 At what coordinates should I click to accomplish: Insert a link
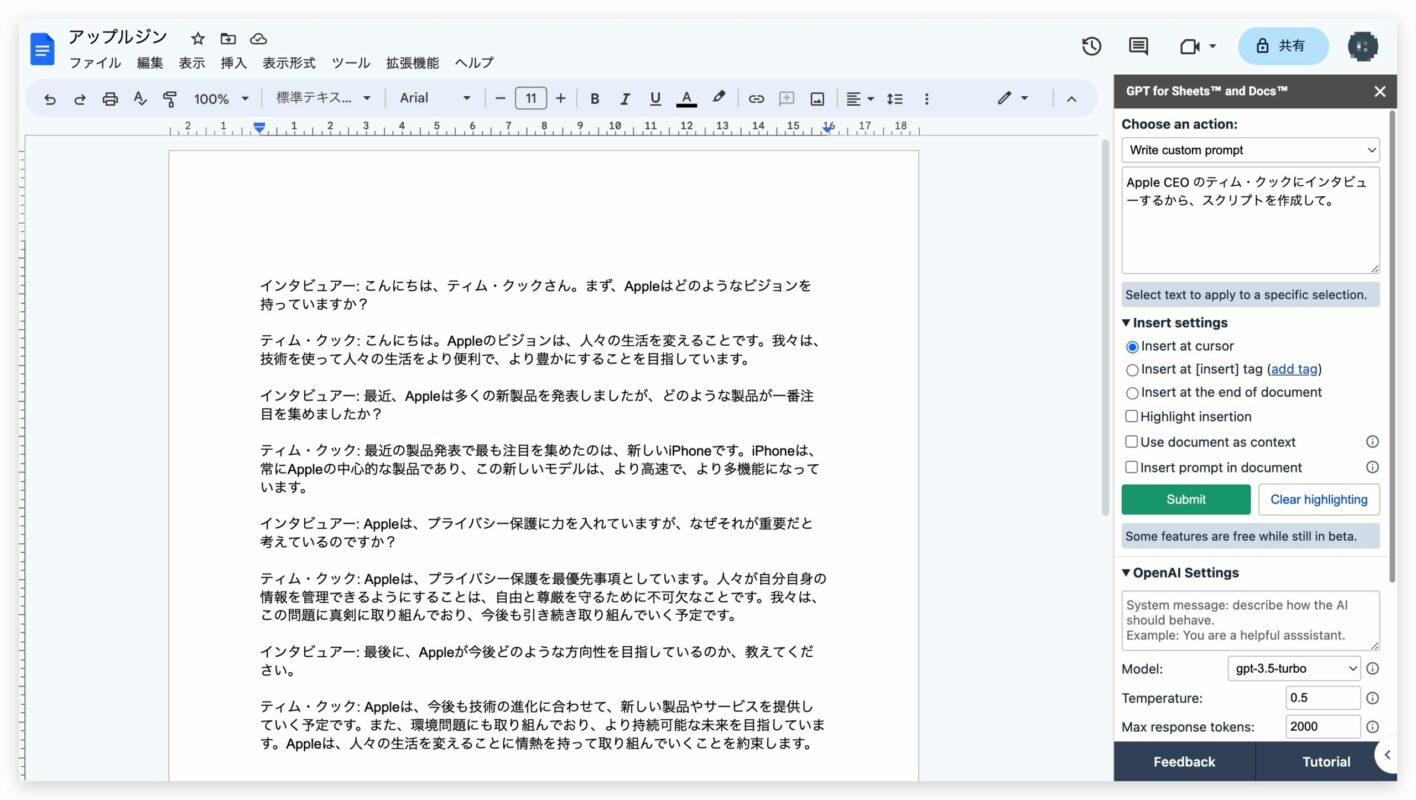coord(756,99)
